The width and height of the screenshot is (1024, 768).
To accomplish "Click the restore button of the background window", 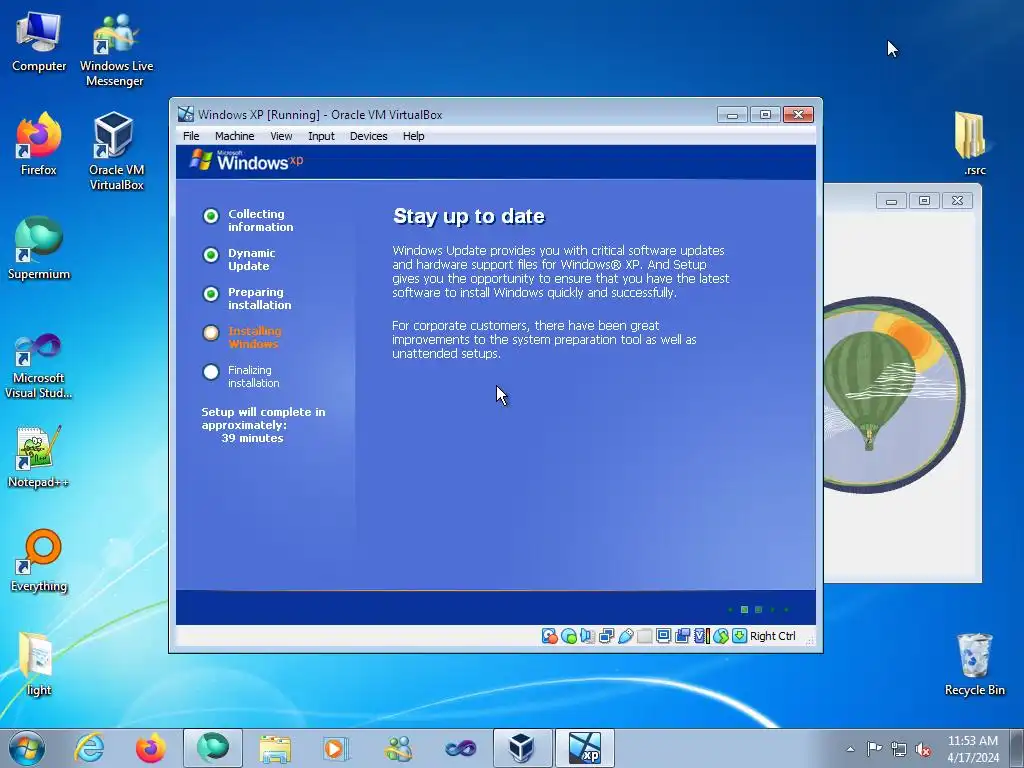I will [924, 200].
